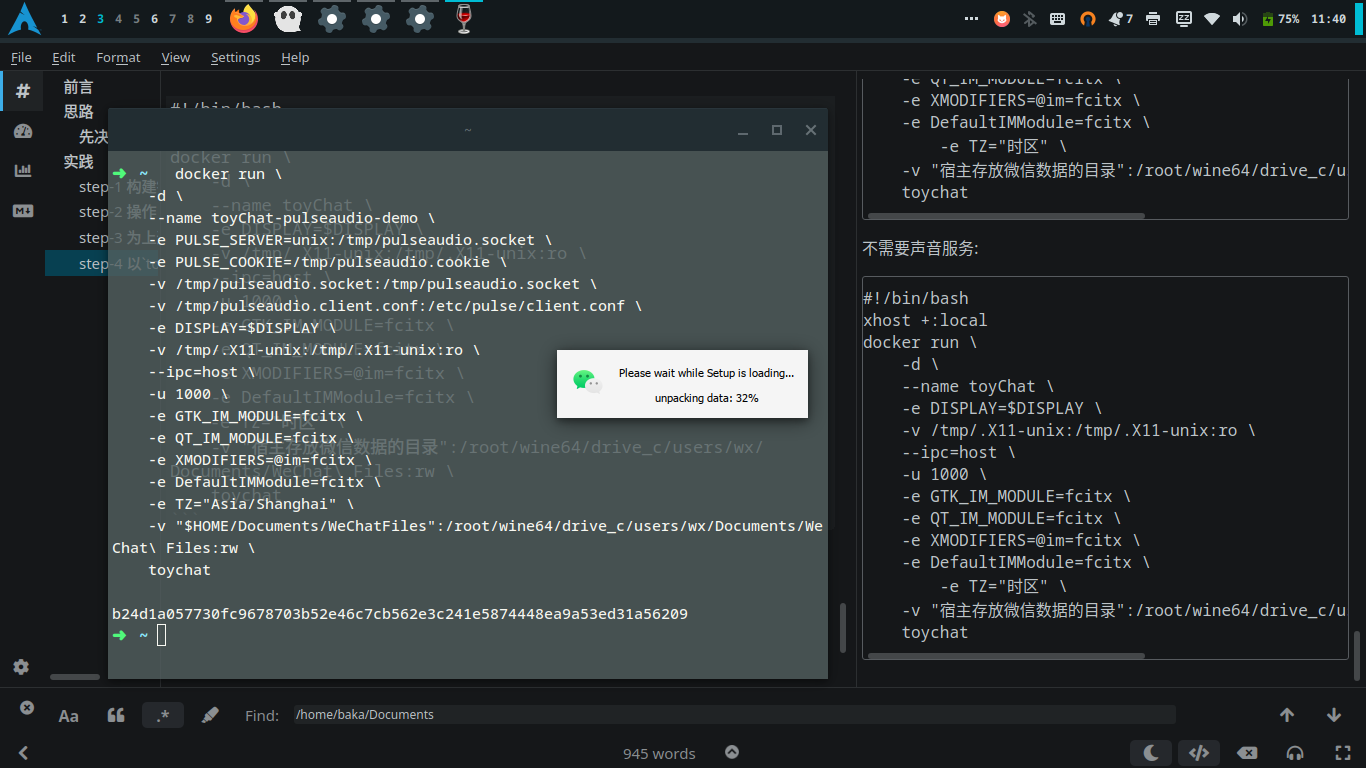
Task: Click the highlight marker icon in find bar
Action: (x=210, y=715)
